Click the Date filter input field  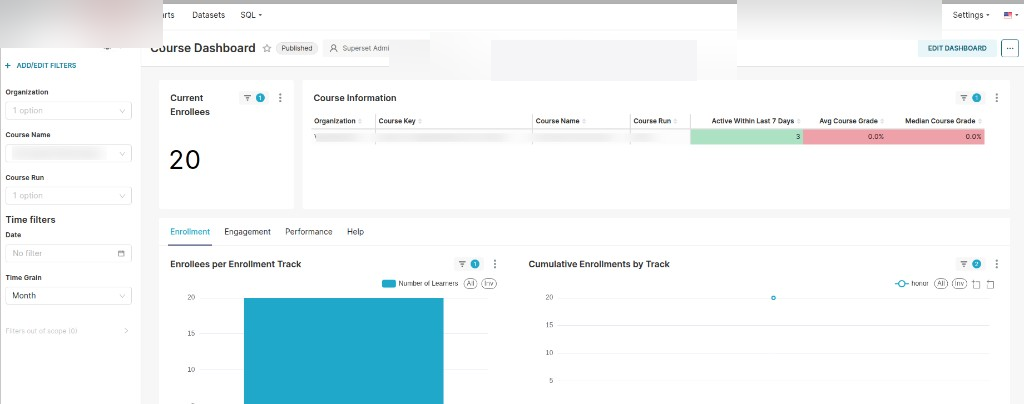tap(69, 253)
